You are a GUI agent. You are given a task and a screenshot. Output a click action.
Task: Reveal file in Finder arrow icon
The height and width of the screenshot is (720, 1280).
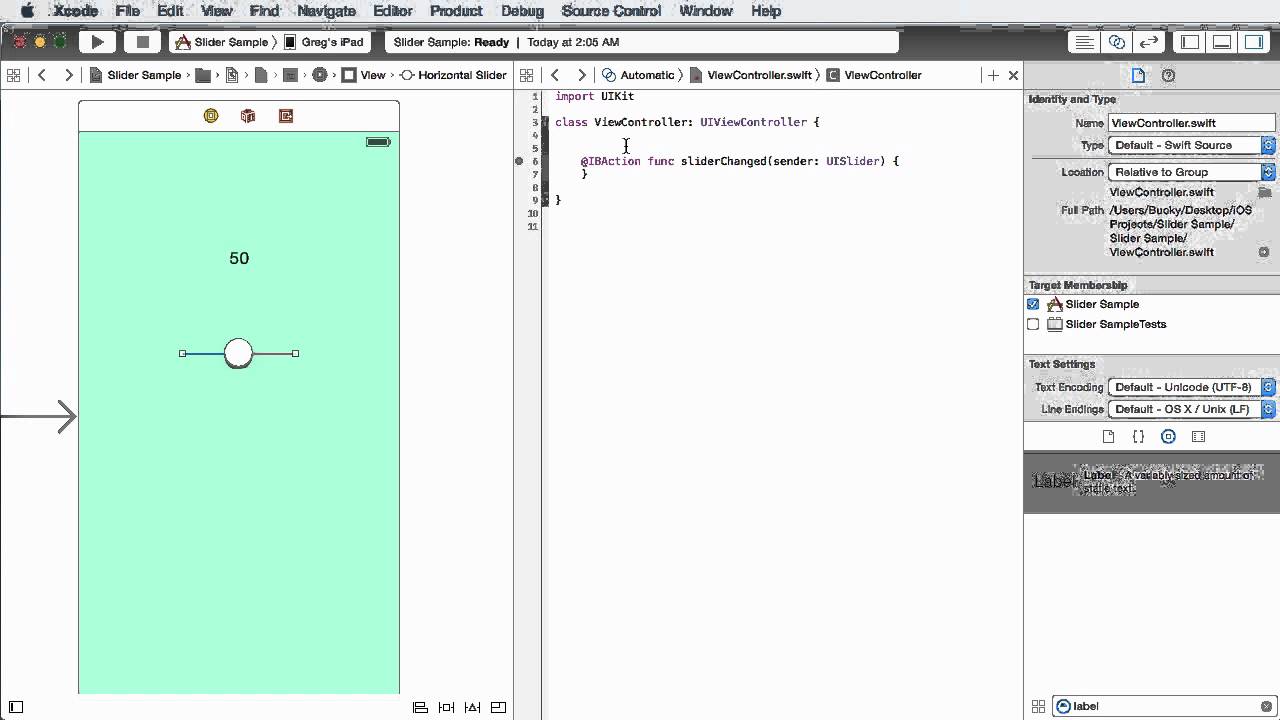pos(1264,252)
